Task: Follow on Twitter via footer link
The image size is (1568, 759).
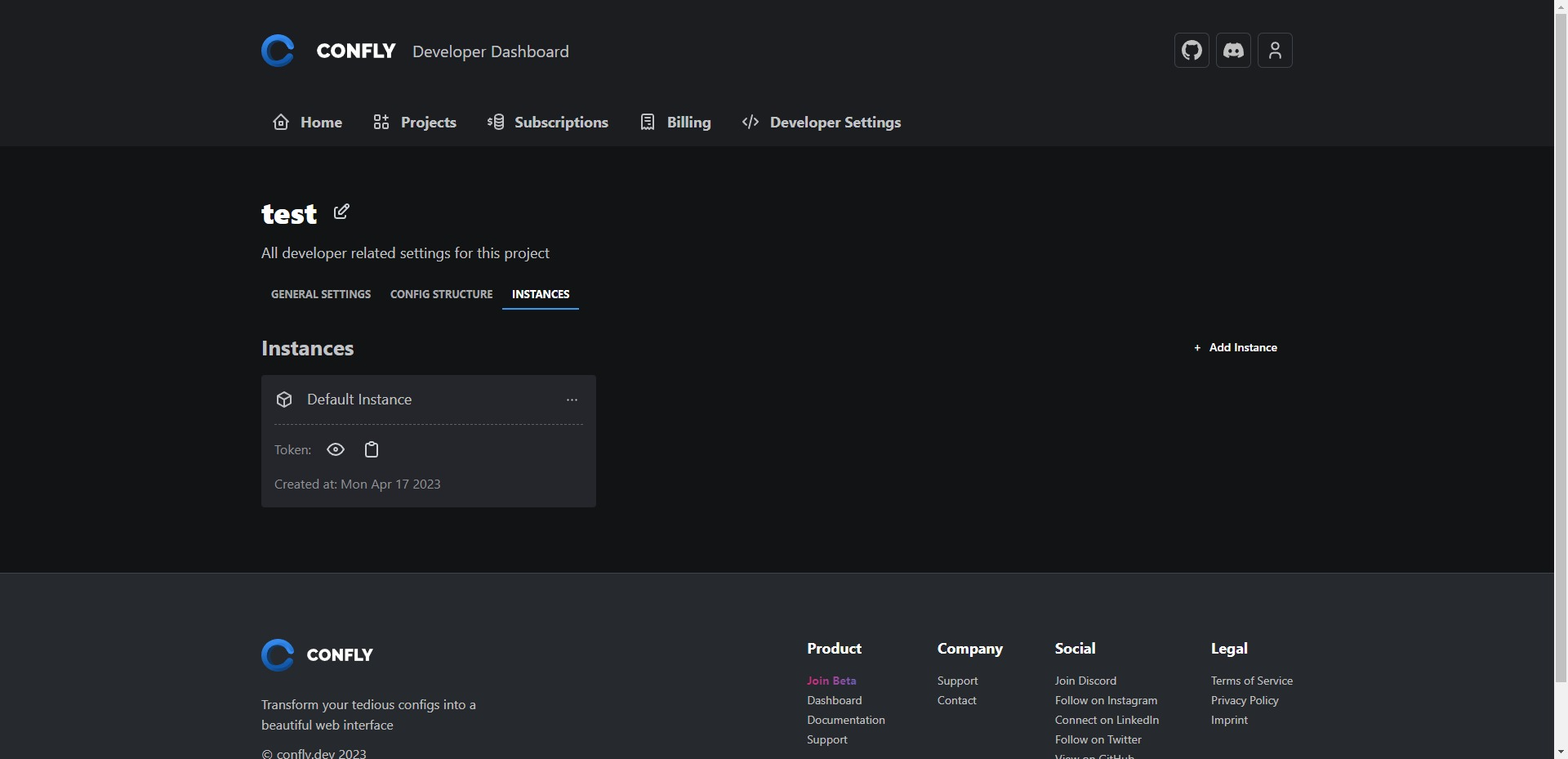Action: point(1098,739)
